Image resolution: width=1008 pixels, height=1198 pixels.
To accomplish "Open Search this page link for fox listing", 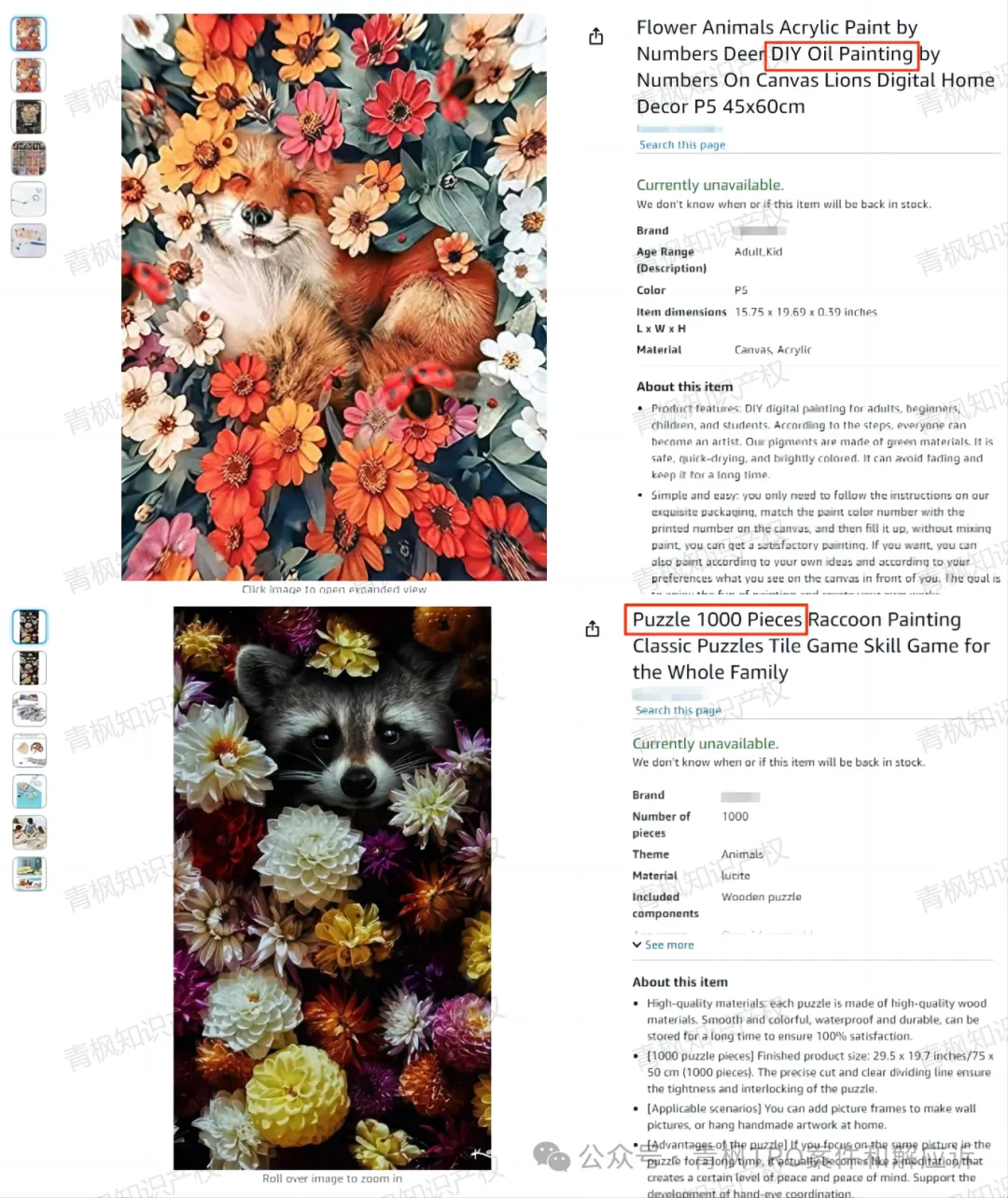I will coord(682,145).
